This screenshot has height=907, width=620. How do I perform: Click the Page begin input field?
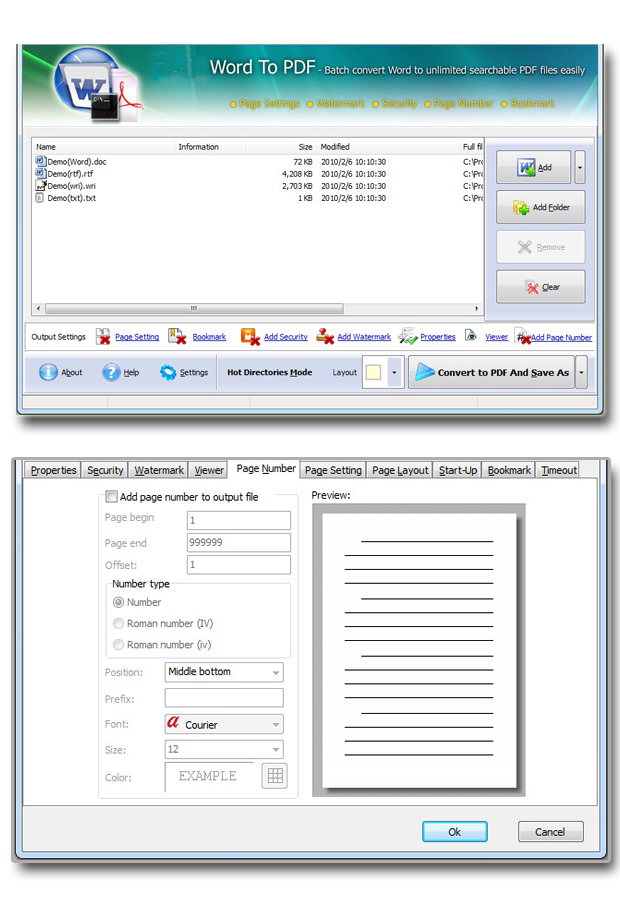(239, 520)
